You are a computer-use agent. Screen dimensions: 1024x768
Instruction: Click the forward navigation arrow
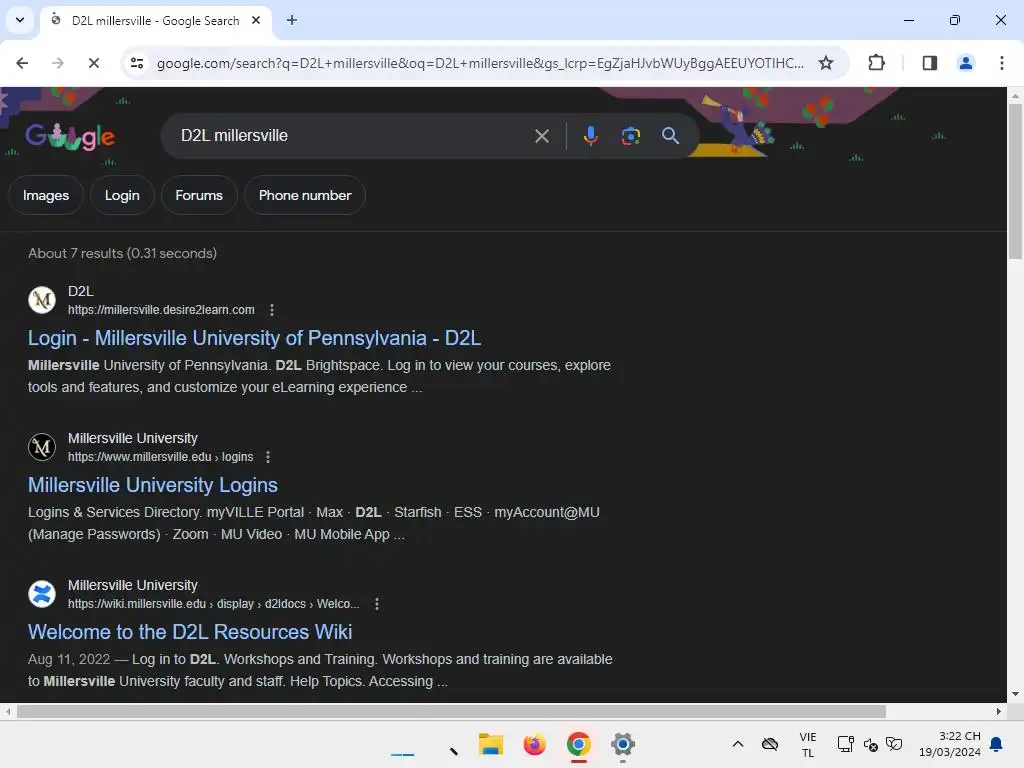point(57,63)
